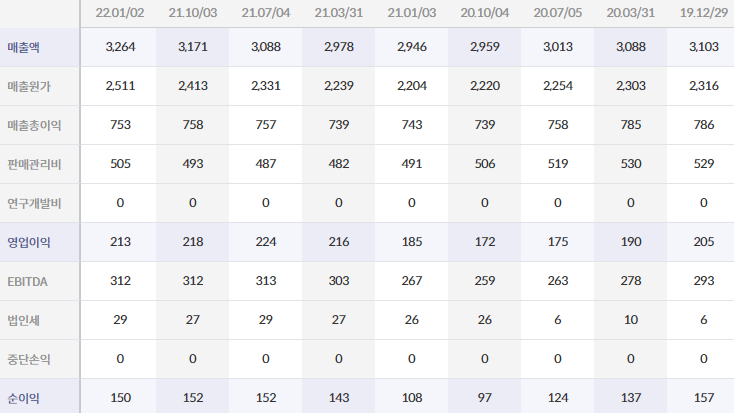Select 순이익 value 157
The height and width of the screenshot is (413, 734).
(x=704, y=398)
